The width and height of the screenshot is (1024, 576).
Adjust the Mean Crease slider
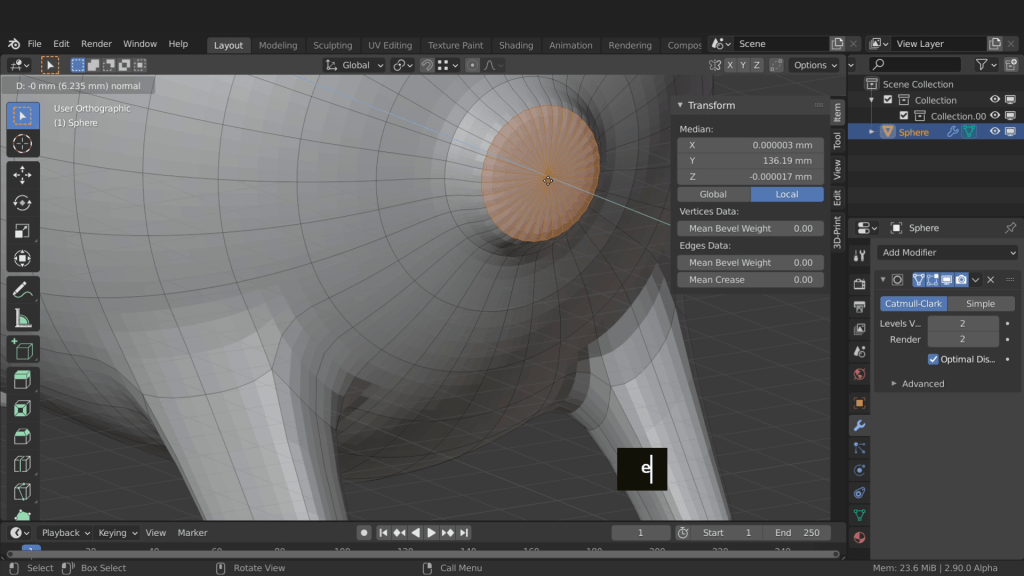750,280
